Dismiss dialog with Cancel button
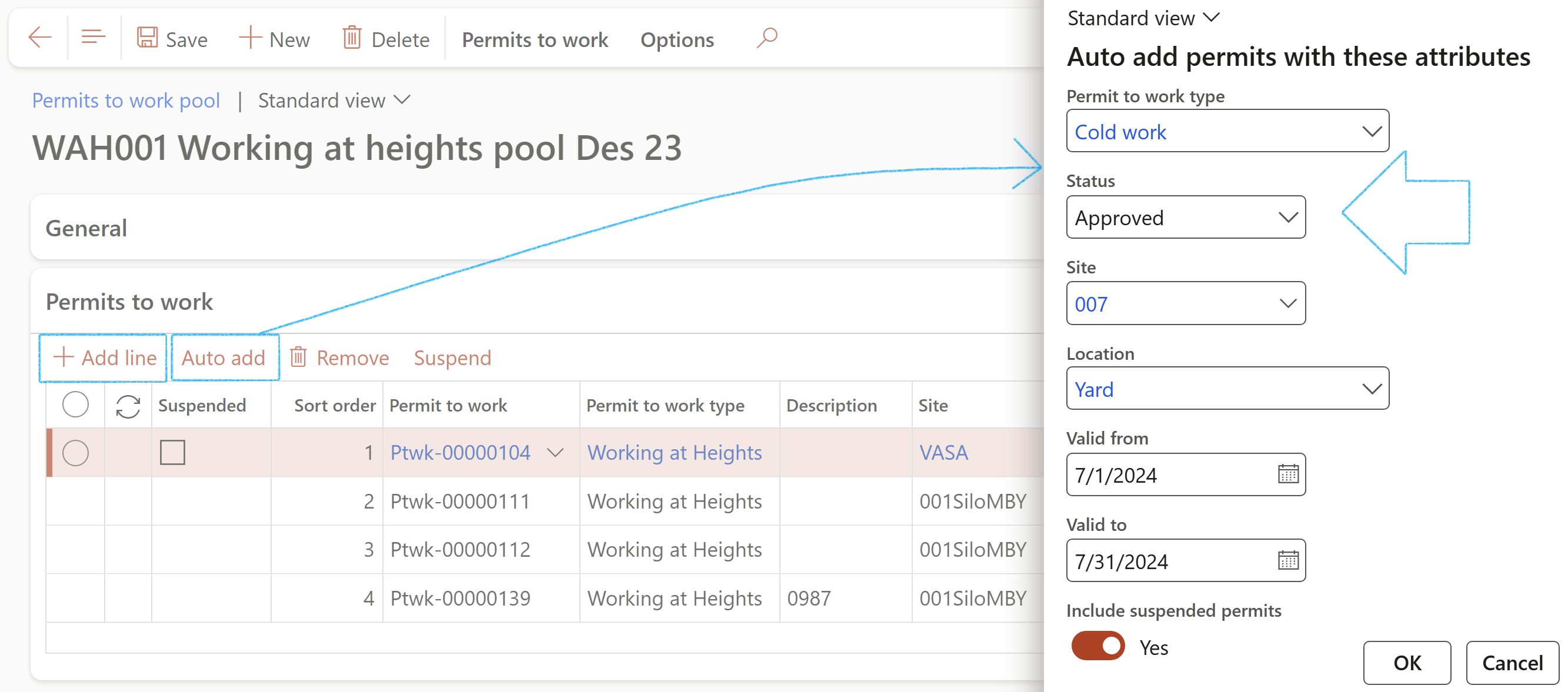The height and width of the screenshot is (692, 1568). [1512, 662]
